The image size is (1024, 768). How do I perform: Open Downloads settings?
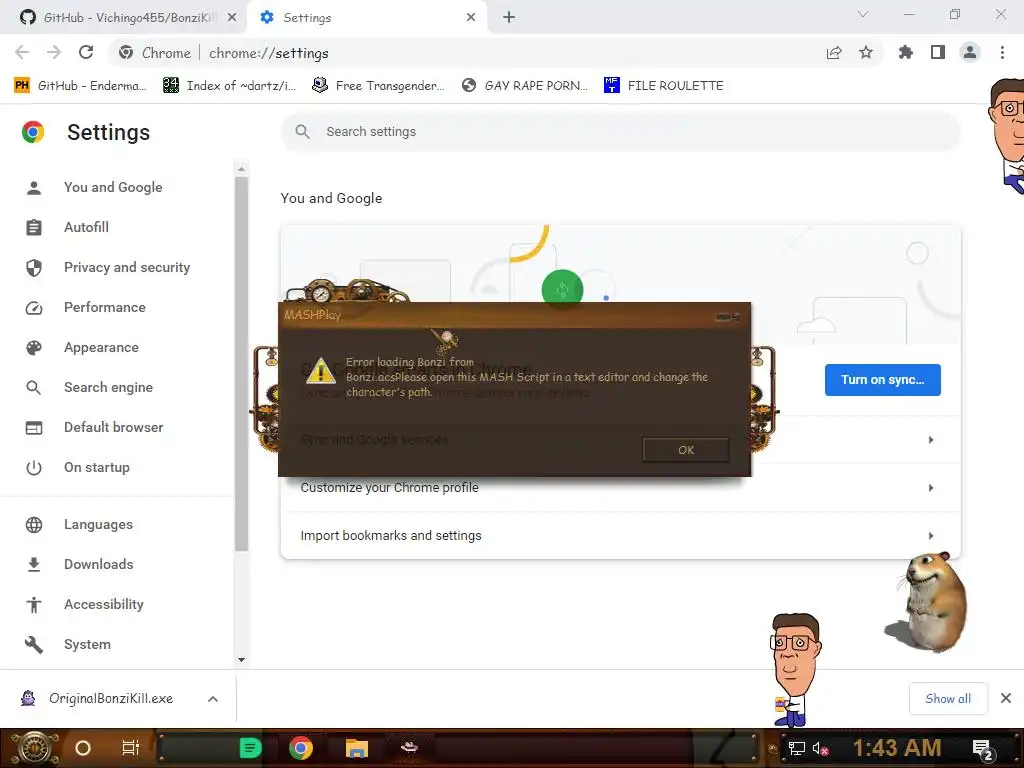(x=99, y=564)
